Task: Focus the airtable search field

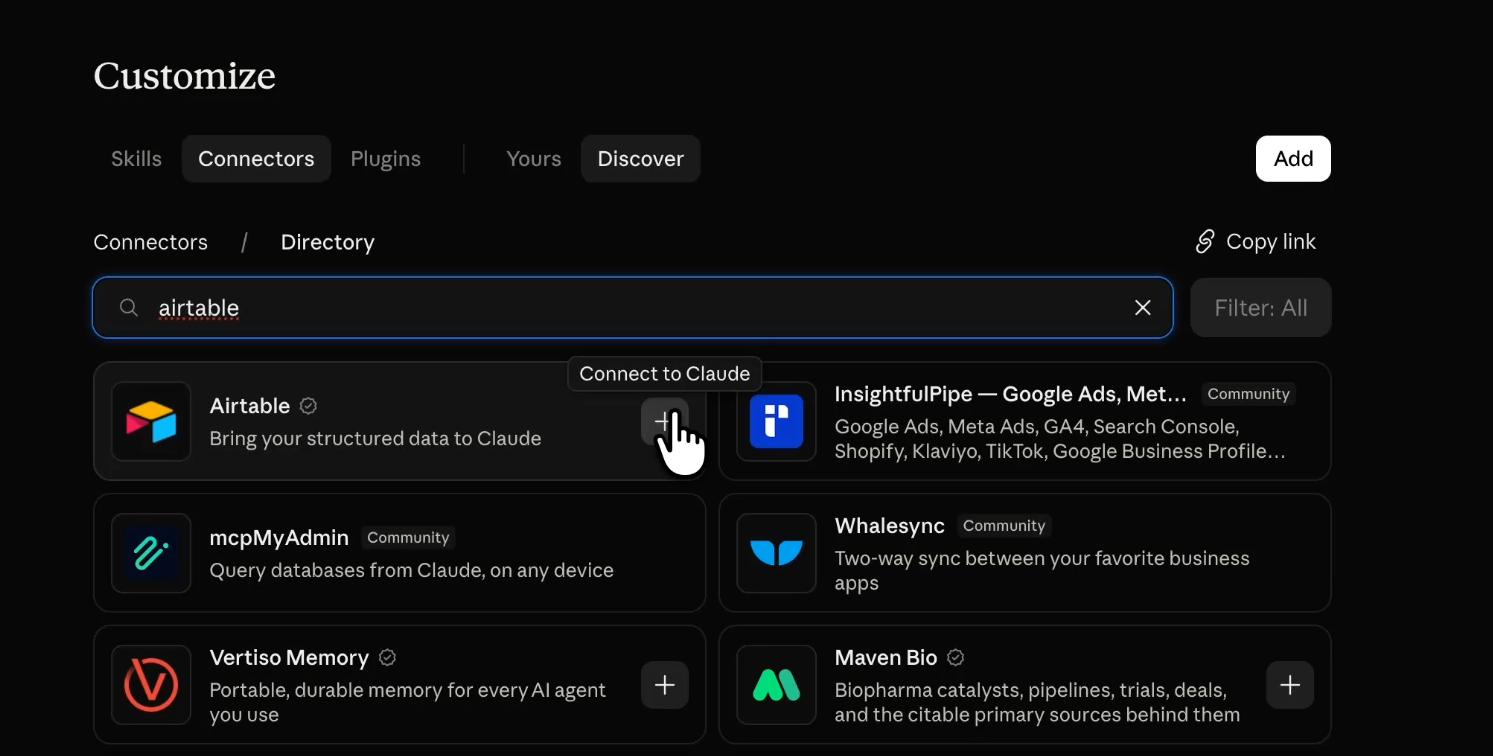Action: (632, 308)
